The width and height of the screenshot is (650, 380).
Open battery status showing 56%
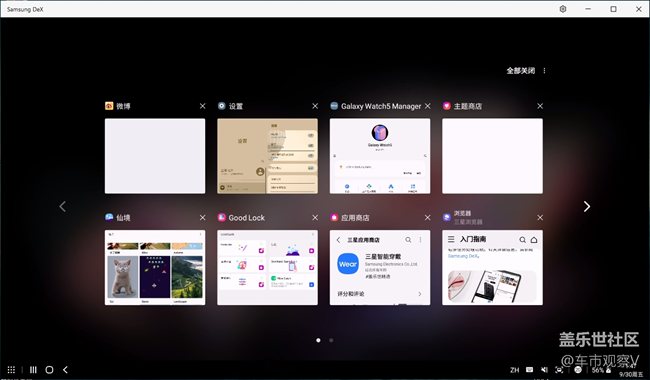(x=601, y=370)
